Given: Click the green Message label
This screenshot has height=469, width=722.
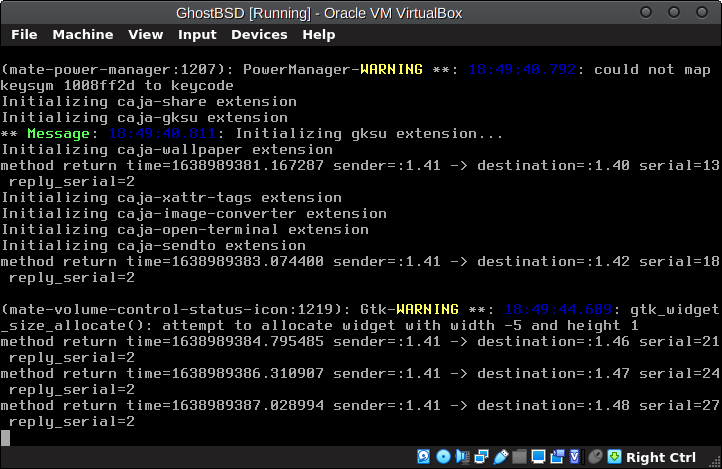Looking at the screenshot, I should 58,133.
